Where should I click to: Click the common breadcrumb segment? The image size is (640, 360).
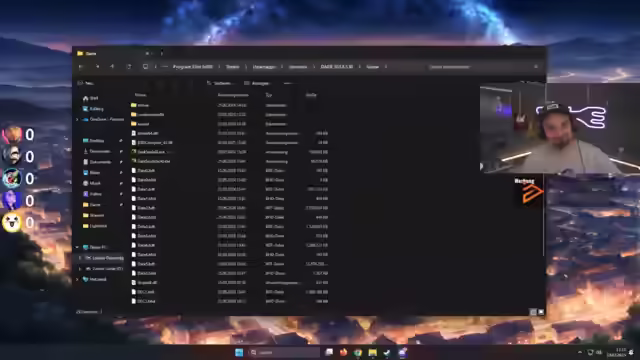coord(298,67)
